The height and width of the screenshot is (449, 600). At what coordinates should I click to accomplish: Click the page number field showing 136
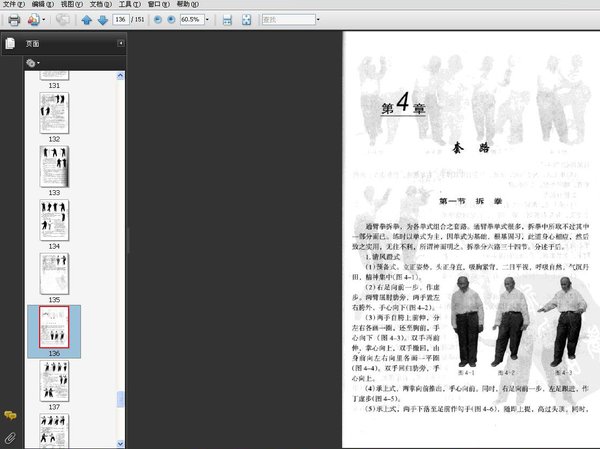tap(121, 20)
